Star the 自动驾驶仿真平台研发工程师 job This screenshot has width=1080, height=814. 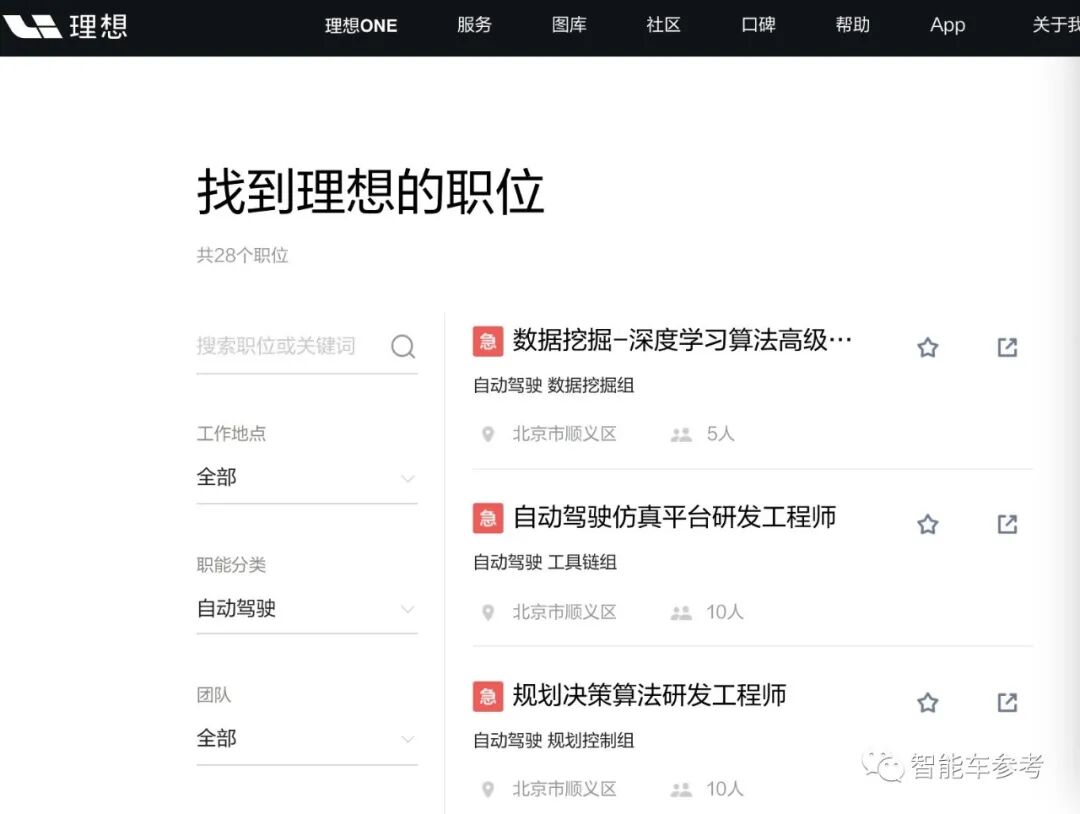tap(928, 524)
